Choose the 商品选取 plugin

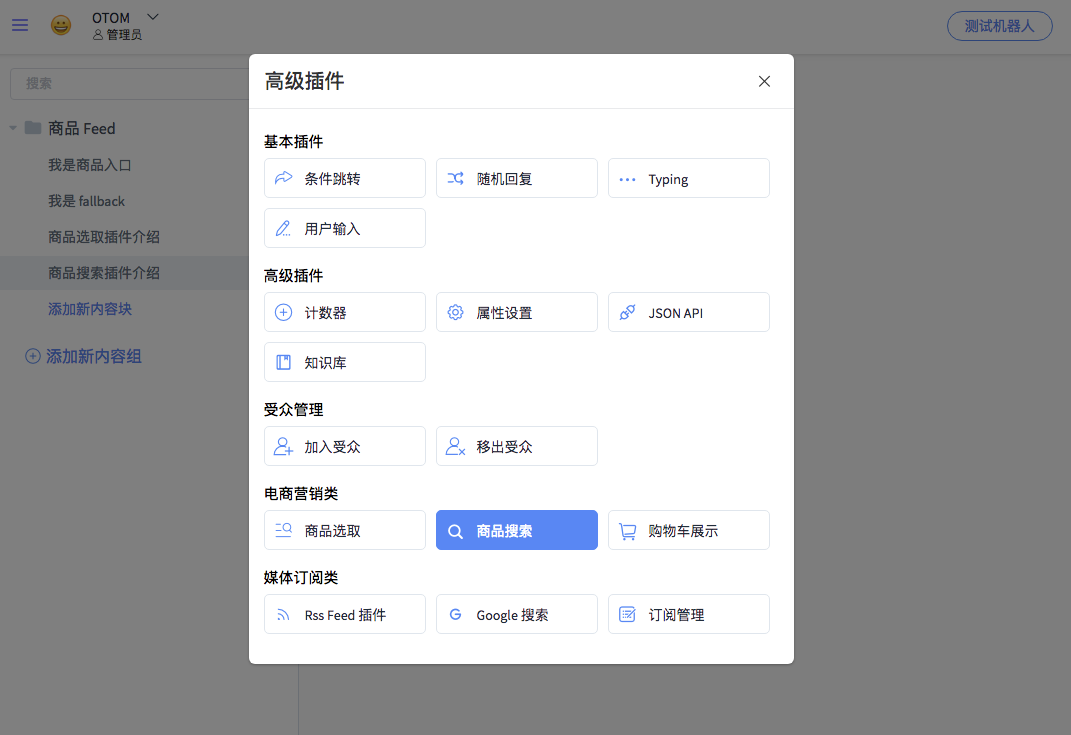[345, 530]
